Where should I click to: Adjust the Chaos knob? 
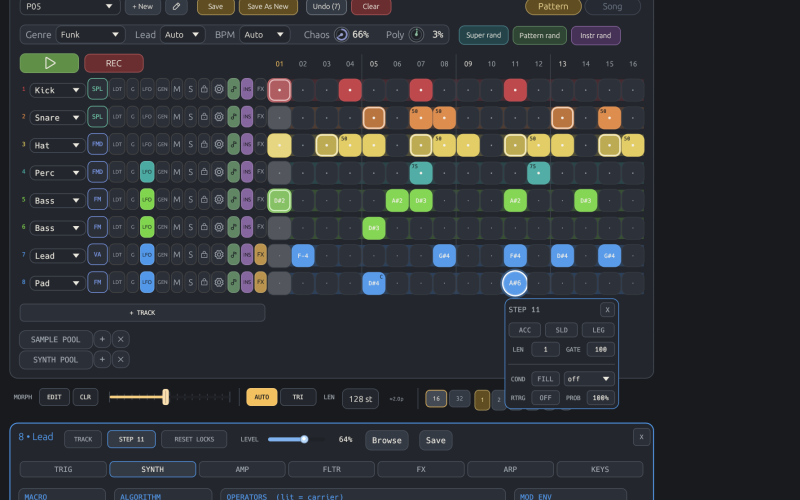(x=341, y=35)
